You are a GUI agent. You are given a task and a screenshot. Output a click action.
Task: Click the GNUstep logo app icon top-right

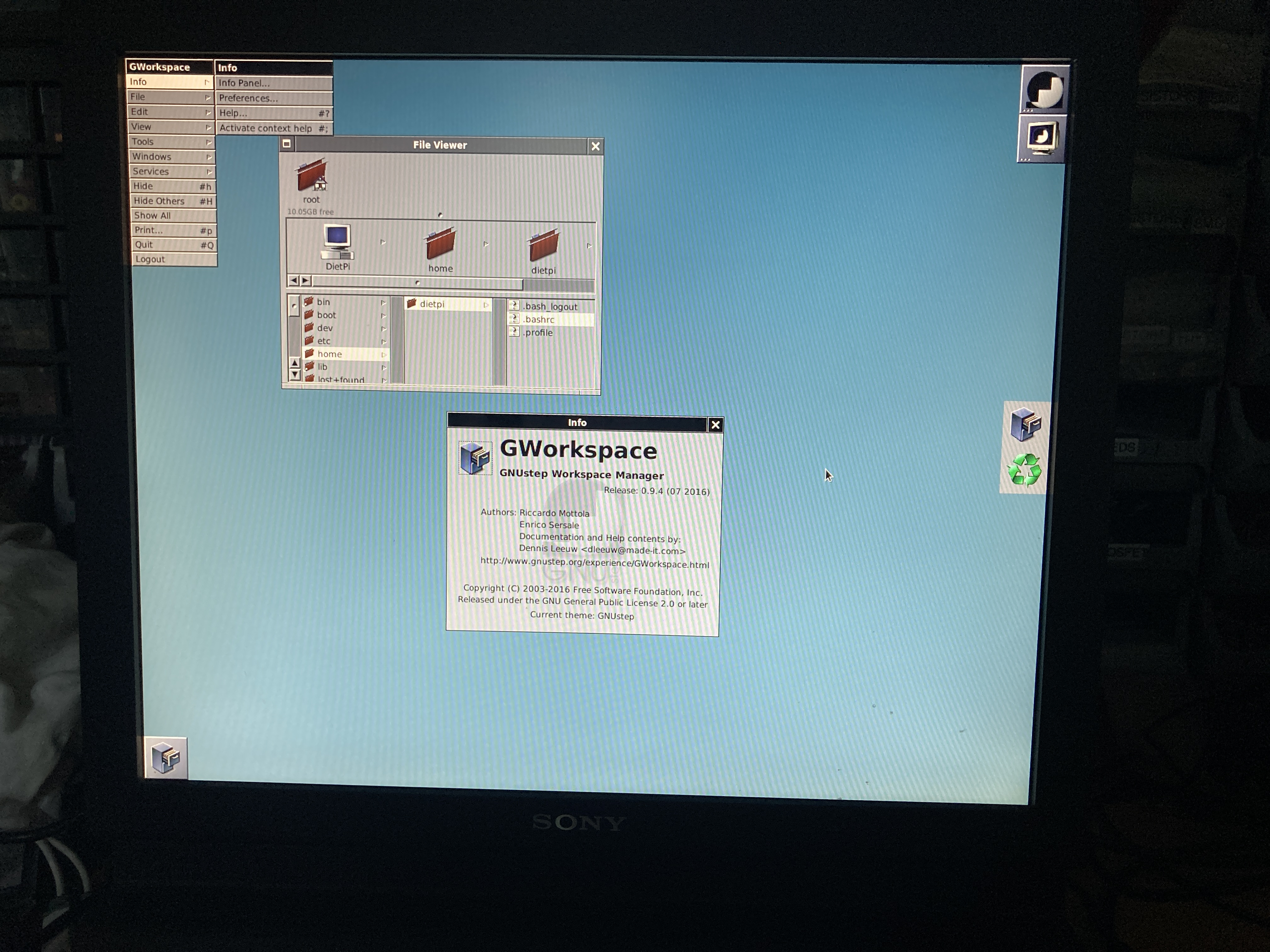click(1044, 89)
